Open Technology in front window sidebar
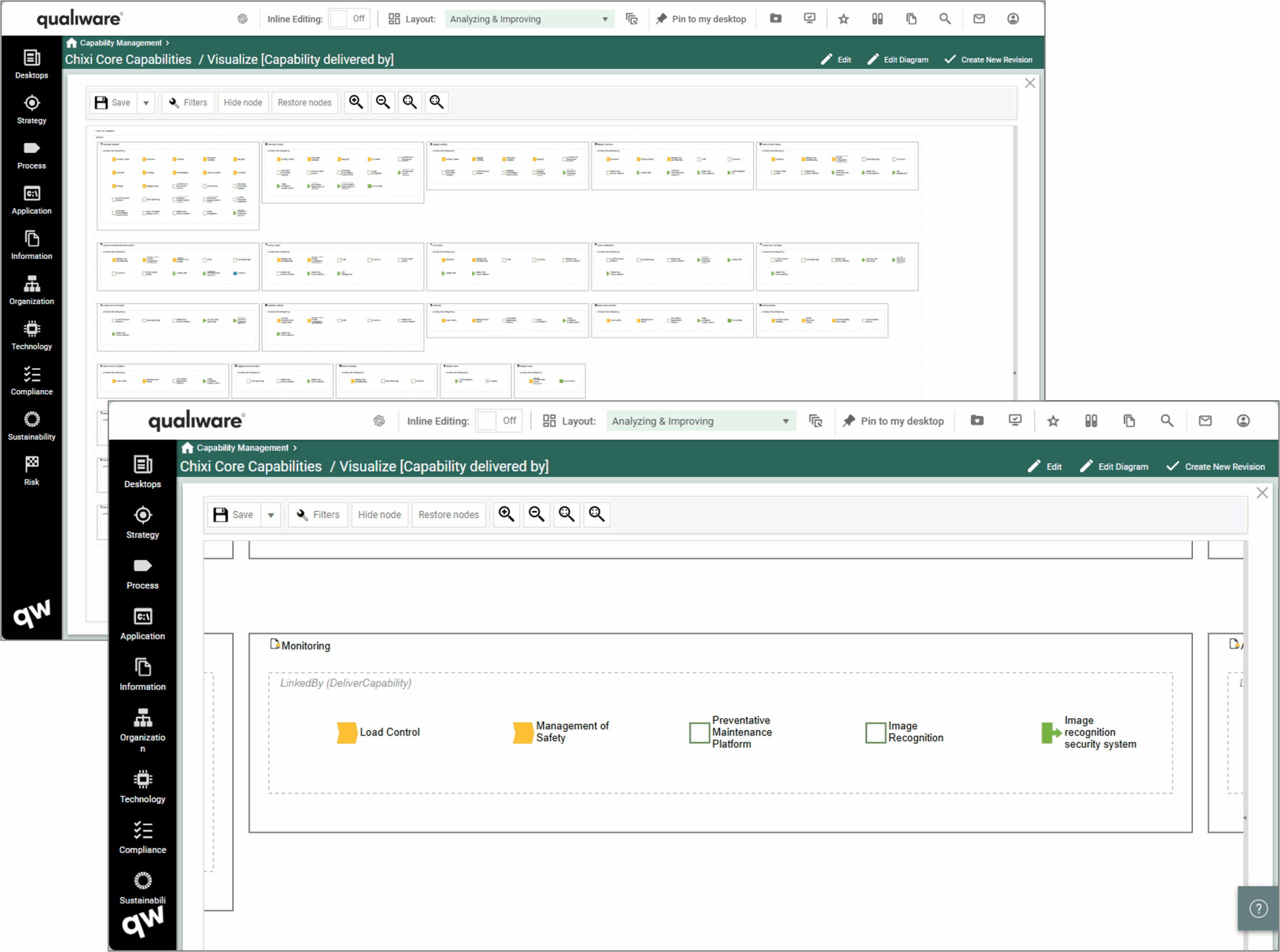This screenshot has height=952, width=1280. click(x=142, y=787)
